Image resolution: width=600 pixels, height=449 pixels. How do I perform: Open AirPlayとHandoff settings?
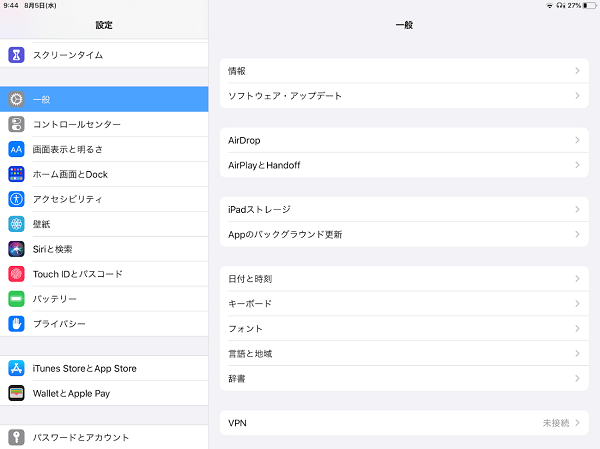(404, 165)
